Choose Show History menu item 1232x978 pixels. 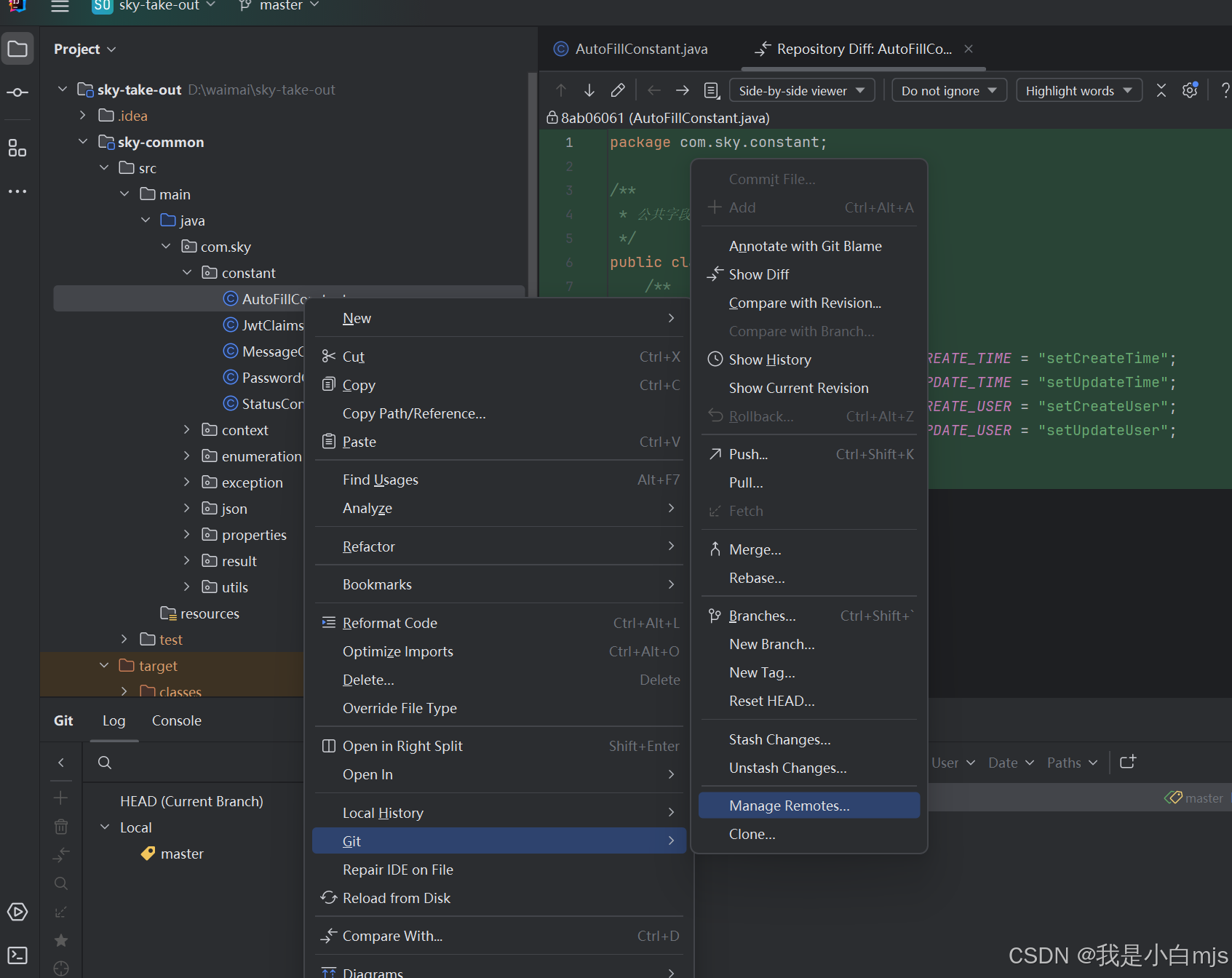point(809,359)
